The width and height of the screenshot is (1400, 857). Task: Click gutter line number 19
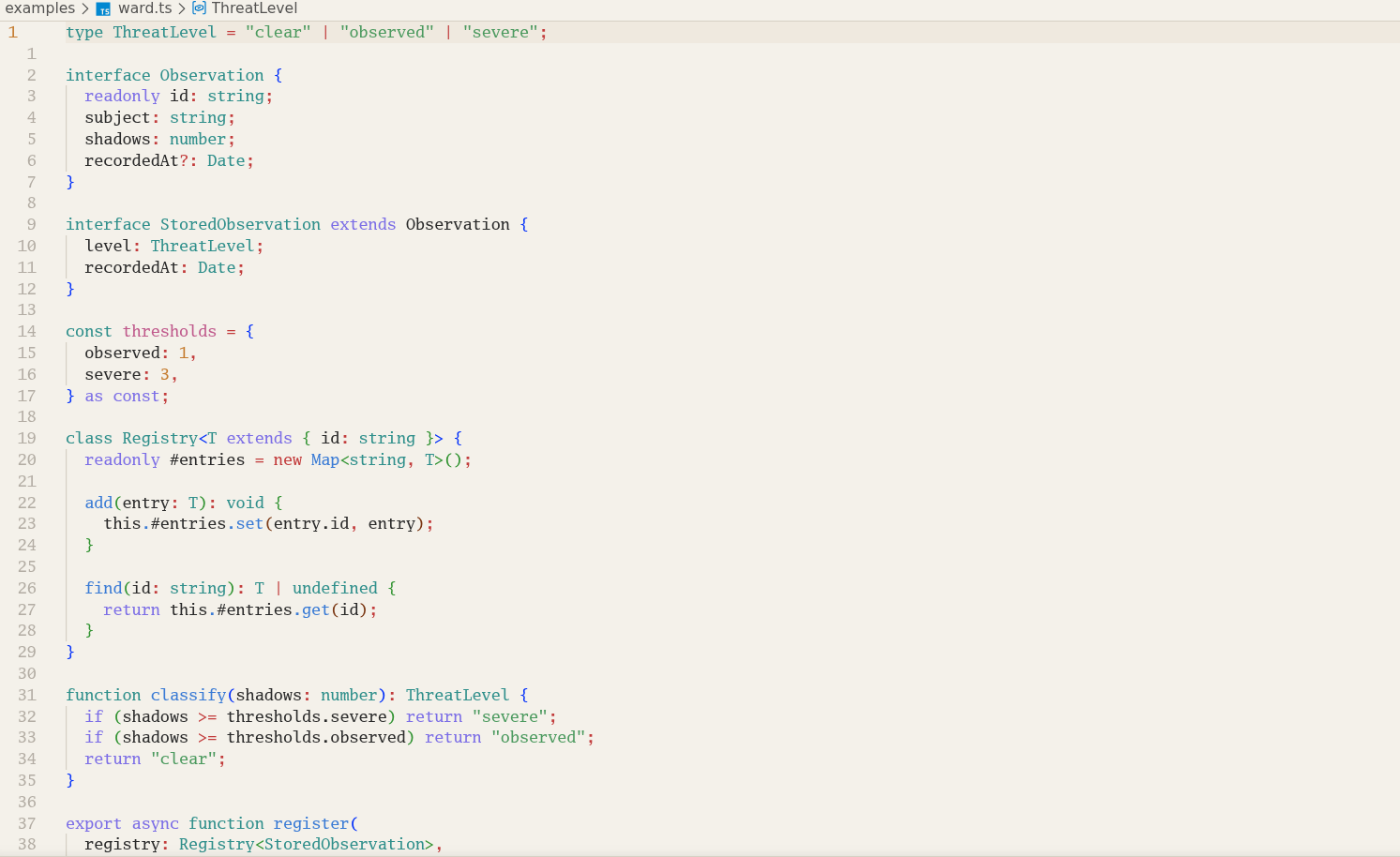[26, 438]
